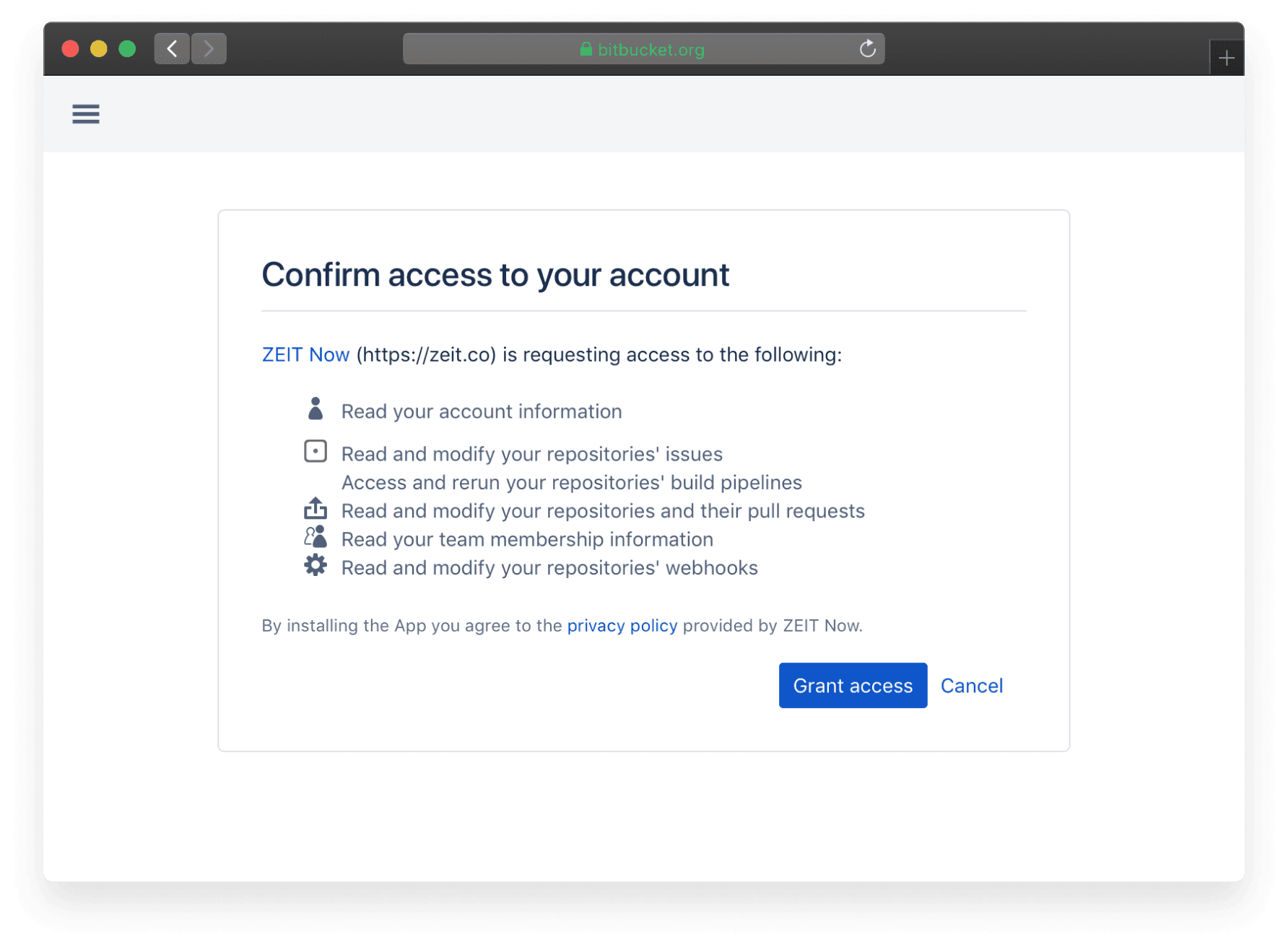Click the "Confirm access to your account" heading
Viewport: 1288px width, 947px height.
coord(495,275)
